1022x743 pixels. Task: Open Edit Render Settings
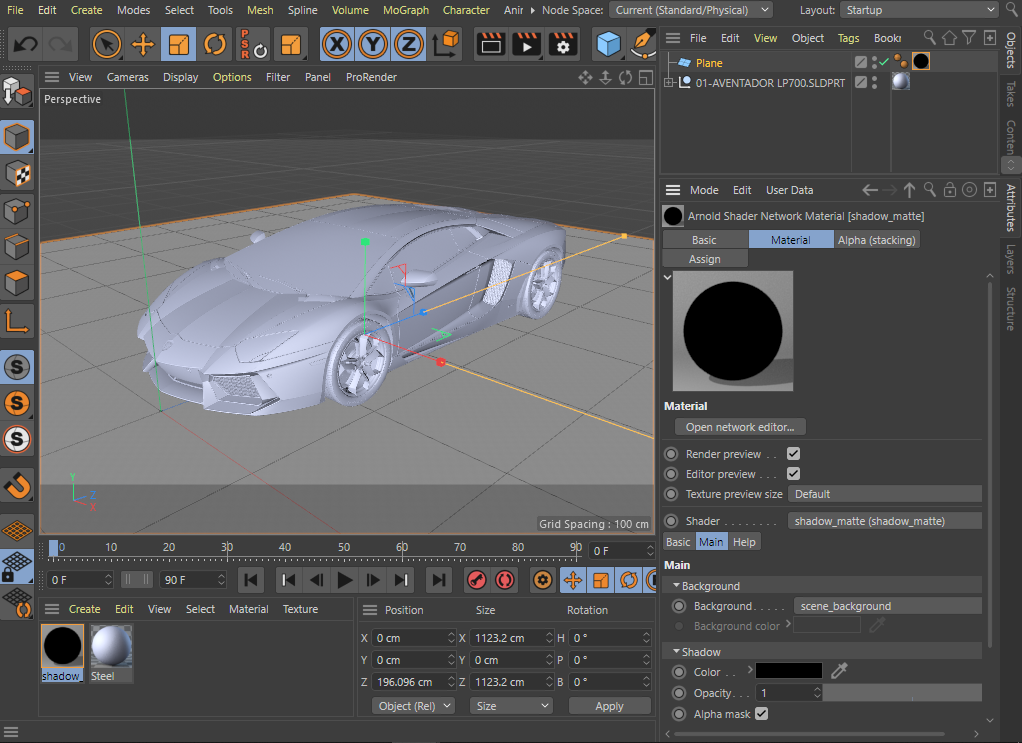click(563, 45)
